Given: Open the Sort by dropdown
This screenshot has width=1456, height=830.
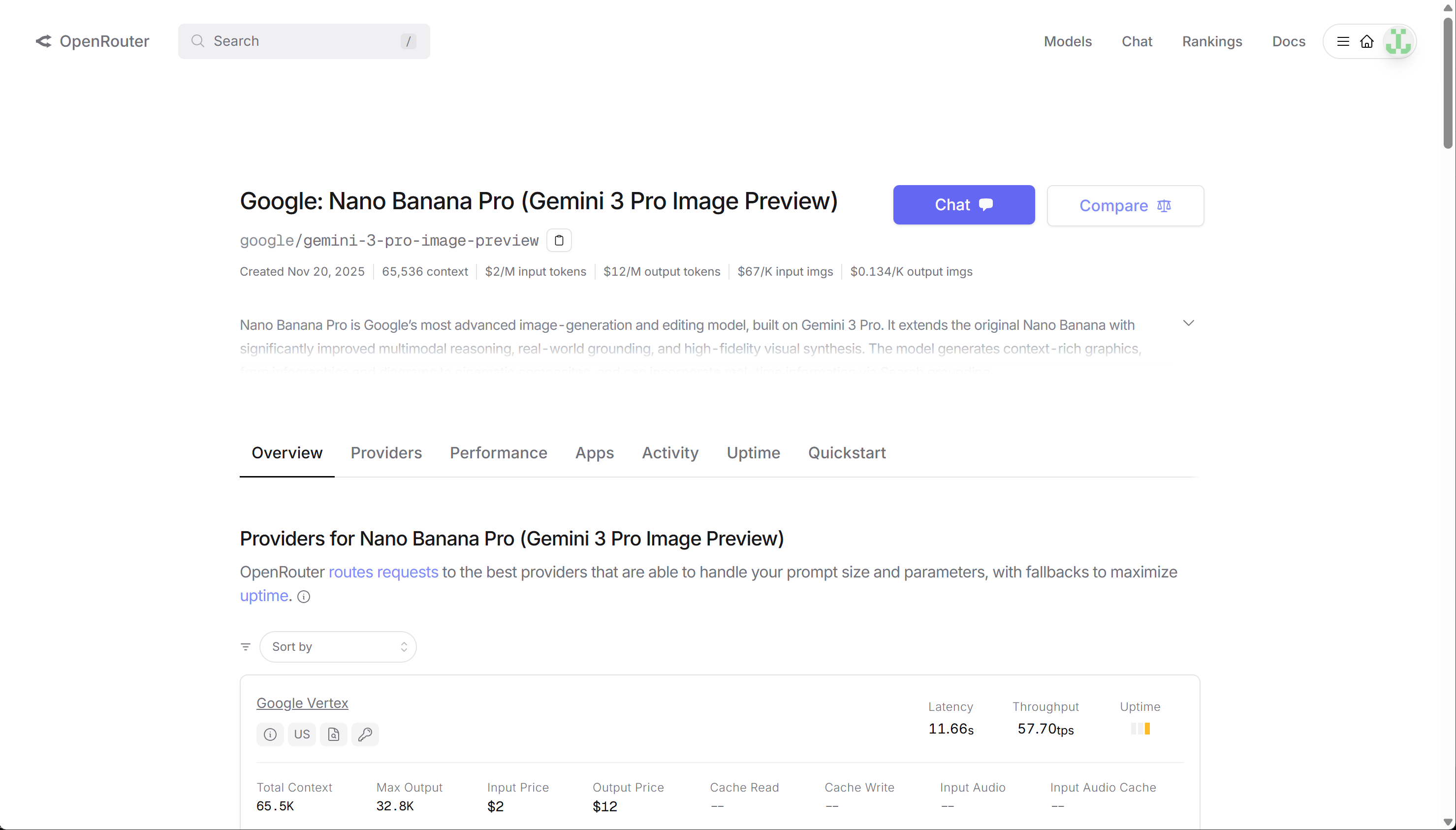Looking at the screenshot, I should coord(338,647).
